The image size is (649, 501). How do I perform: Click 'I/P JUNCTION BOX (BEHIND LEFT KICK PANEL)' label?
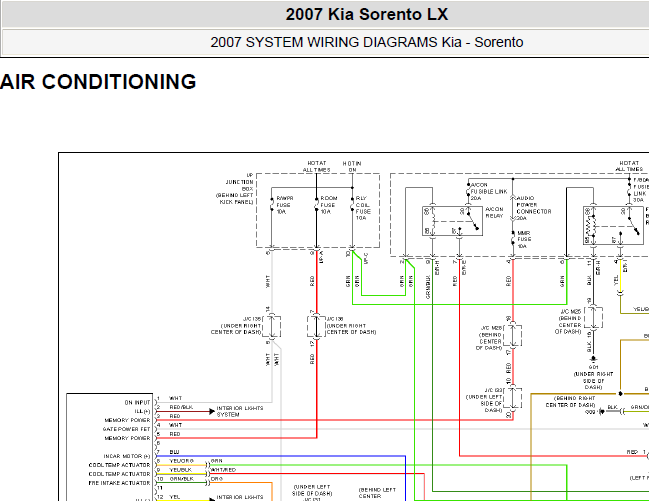tap(235, 189)
